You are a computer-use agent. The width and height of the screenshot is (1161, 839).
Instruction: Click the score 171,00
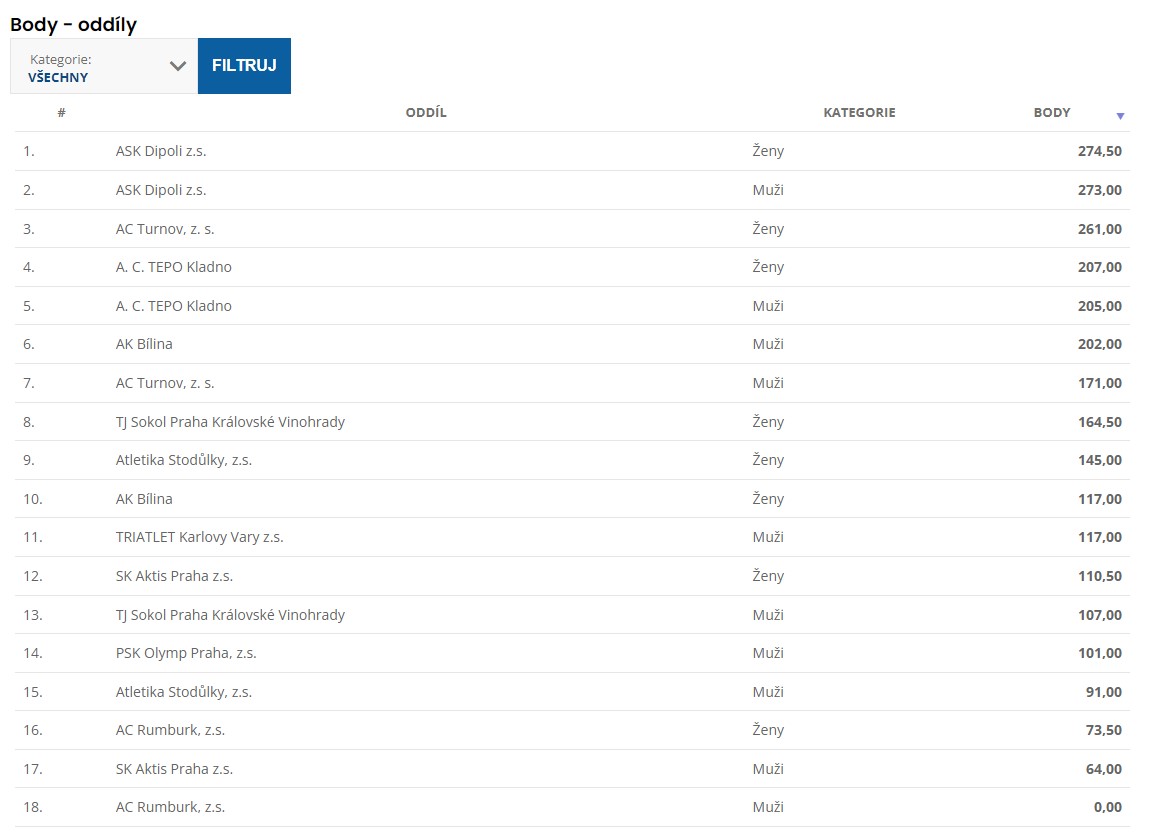coord(1100,383)
